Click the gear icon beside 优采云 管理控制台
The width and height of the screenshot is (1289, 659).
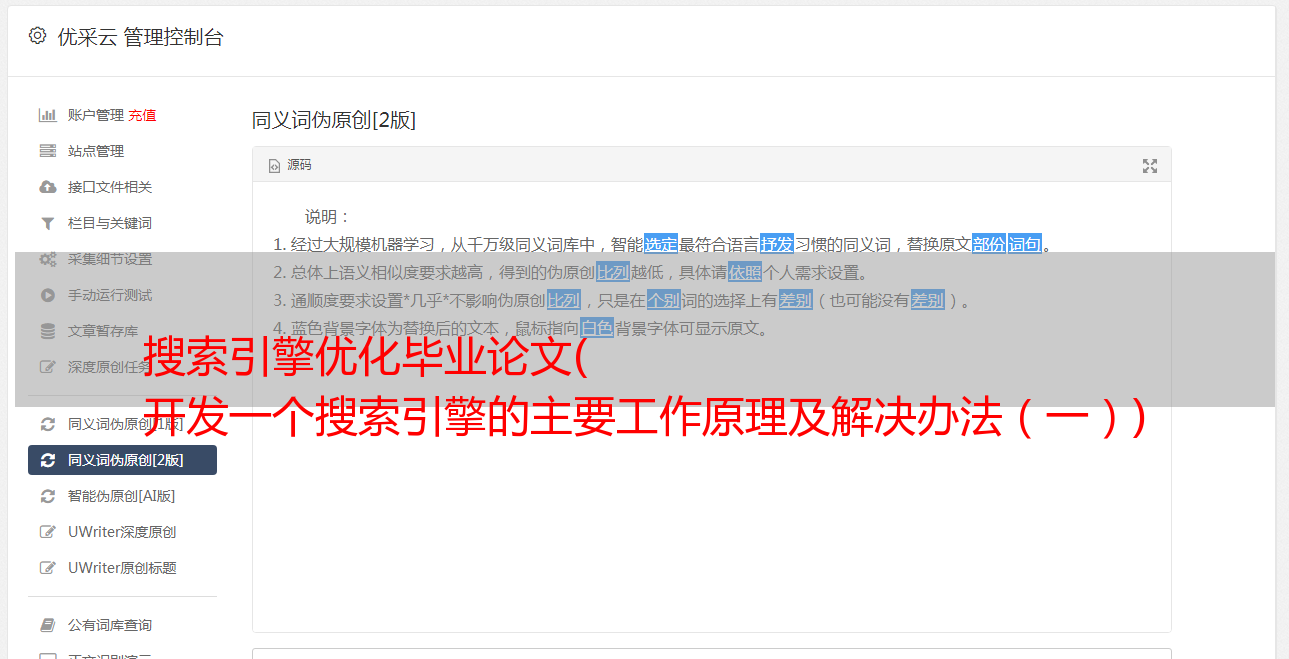[x=37, y=36]
